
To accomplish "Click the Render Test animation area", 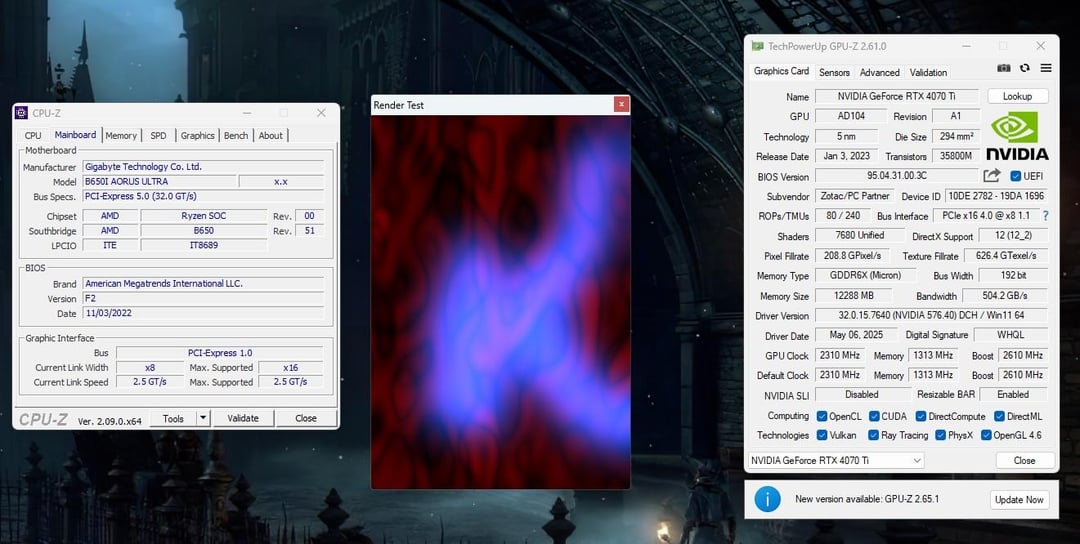I will [501, 302].
